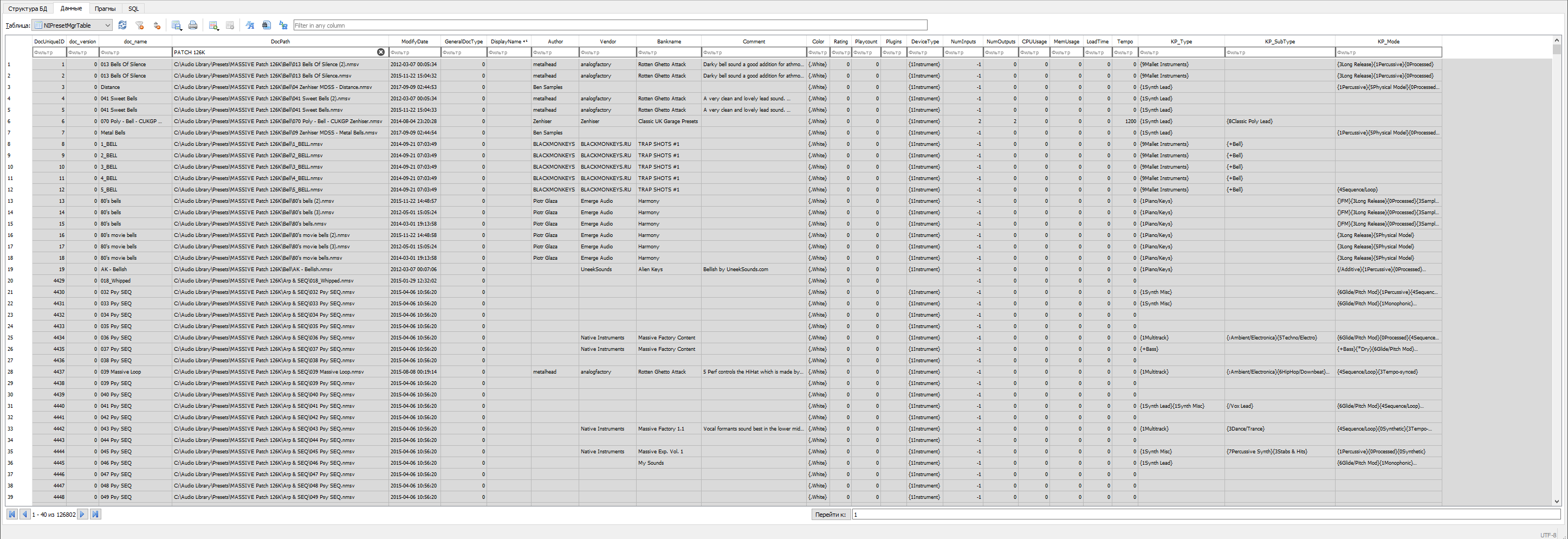Image resolution: width=1568 pixels, height=539 pixels.
Task: Select the Данные tab
Action: click(71, 9)
